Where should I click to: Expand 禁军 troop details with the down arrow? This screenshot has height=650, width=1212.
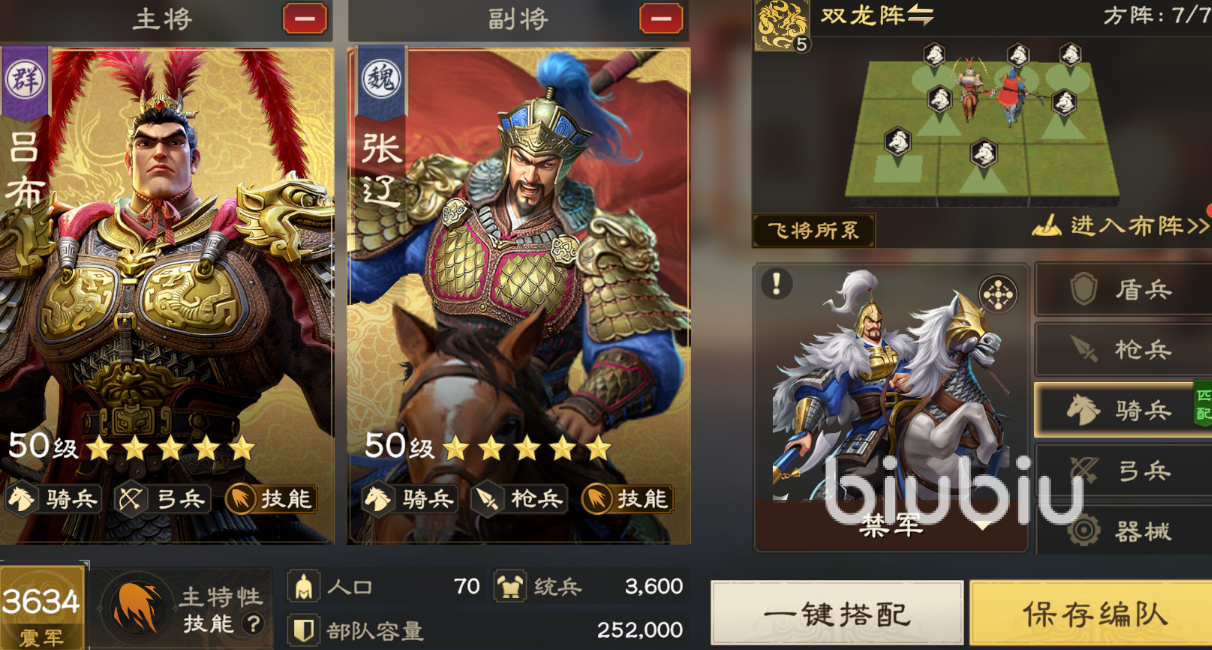(983, 525)
